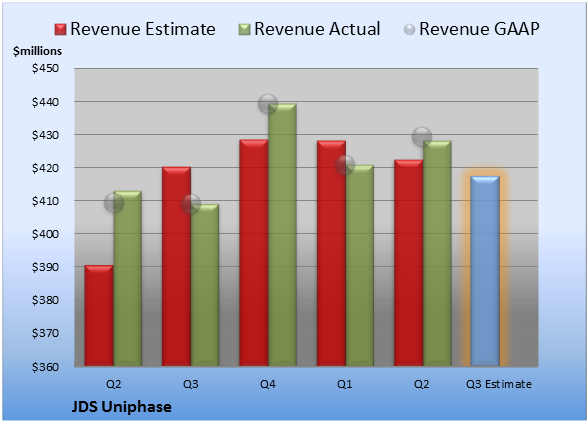This screenshot has height=422, width=588.
Task: Click the gray Revenue GAAP legend marker
Action: point(410,30)
